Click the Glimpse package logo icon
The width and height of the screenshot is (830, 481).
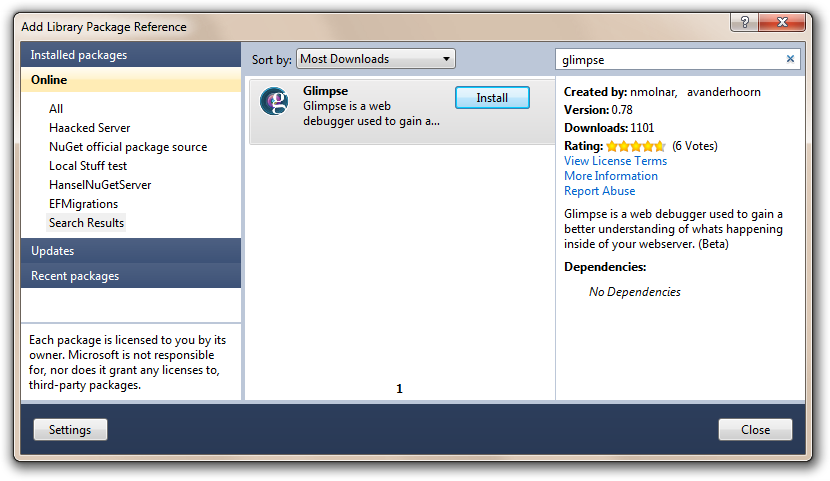(274, 101)
